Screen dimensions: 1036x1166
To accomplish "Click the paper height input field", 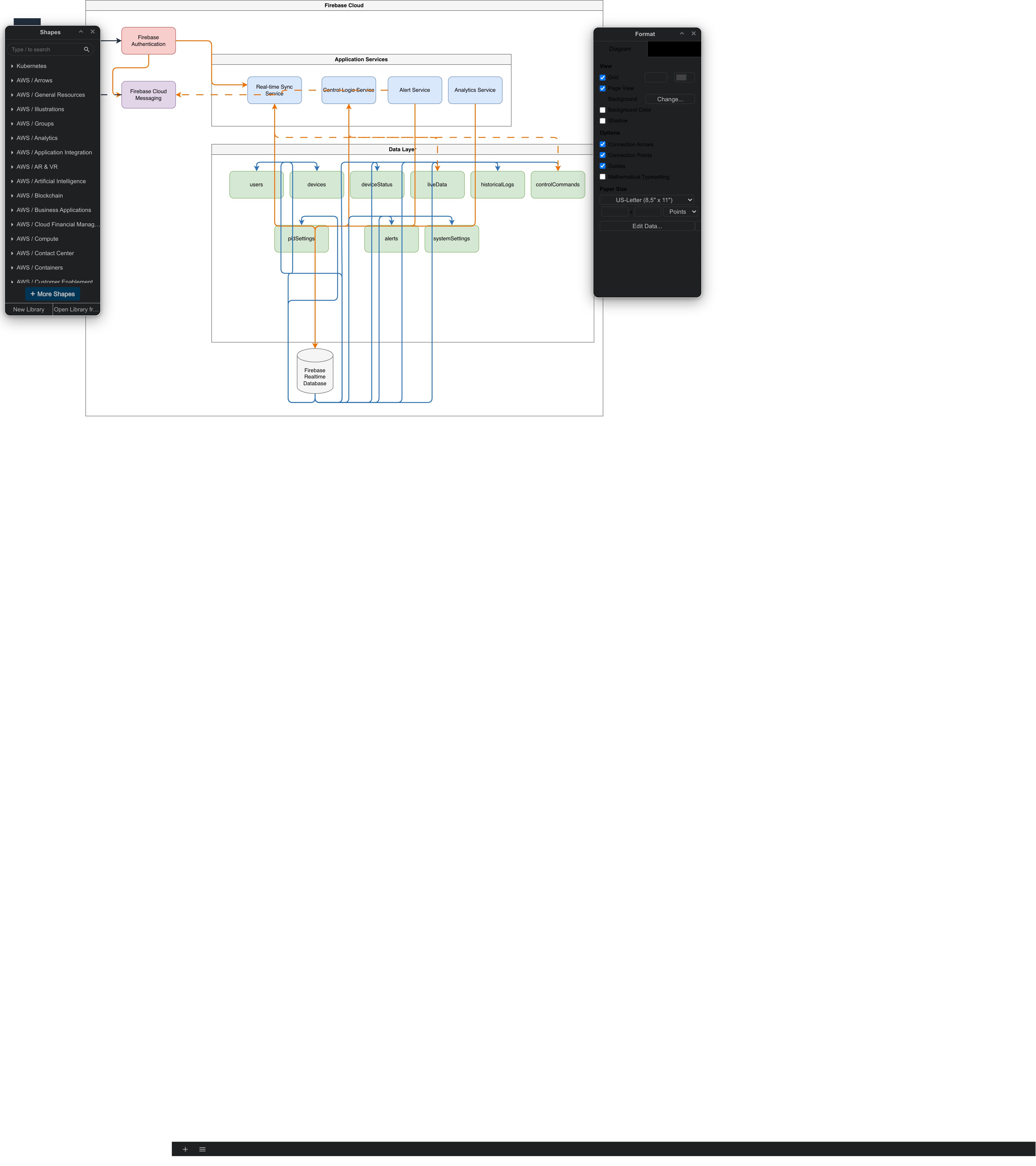I will coord(648,212).
